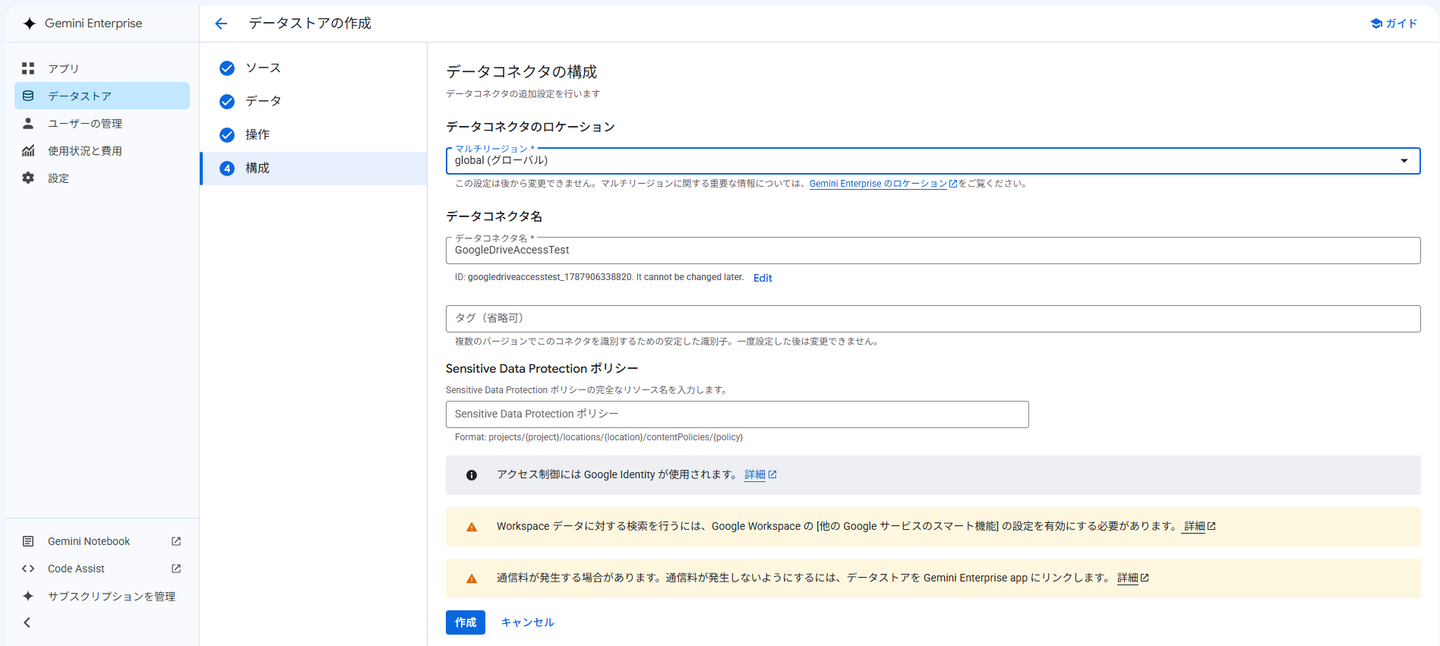Open 設定 in the sidebar
The image size is (1440, 646).
click(102, 178)
